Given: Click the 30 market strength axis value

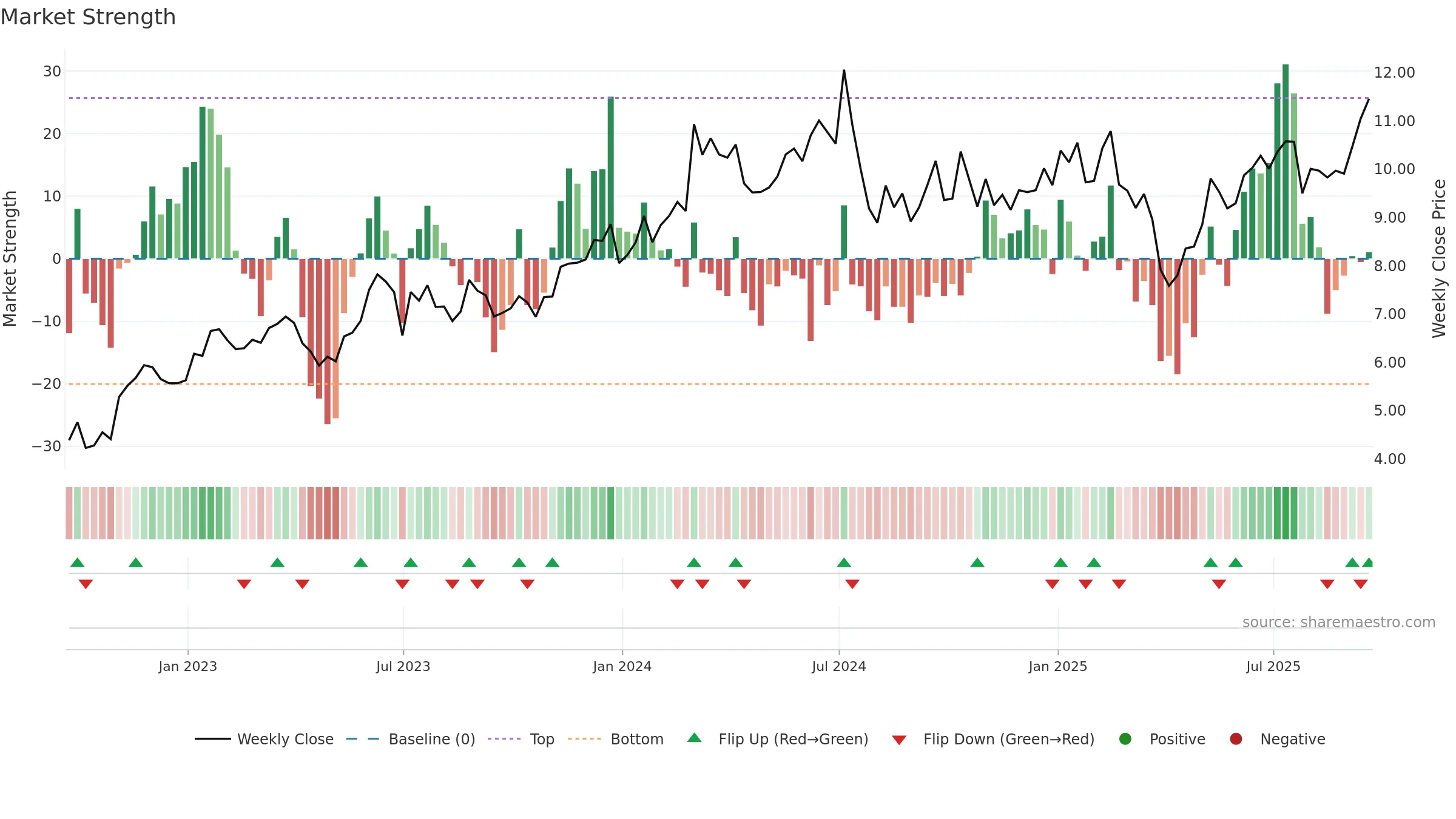Looking at the screenshot, I should tap(52, 71).
